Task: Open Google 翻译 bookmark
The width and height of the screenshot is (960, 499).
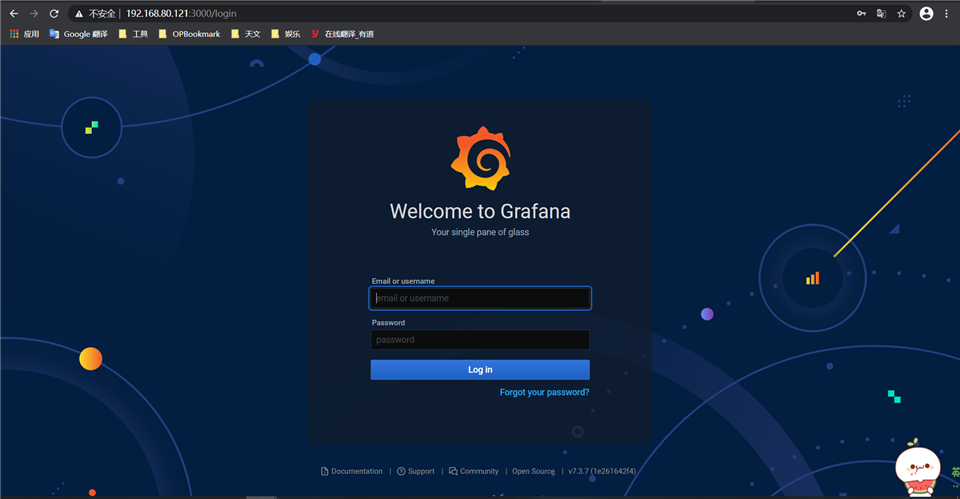Action: point(78,34)
